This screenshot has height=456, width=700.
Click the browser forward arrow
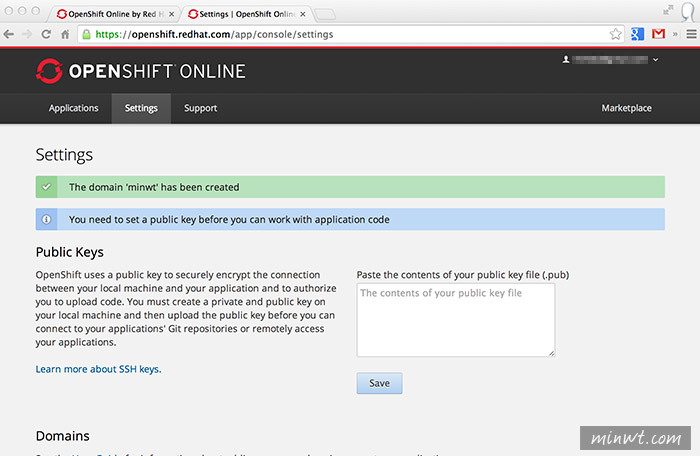[x=27, y=34]
